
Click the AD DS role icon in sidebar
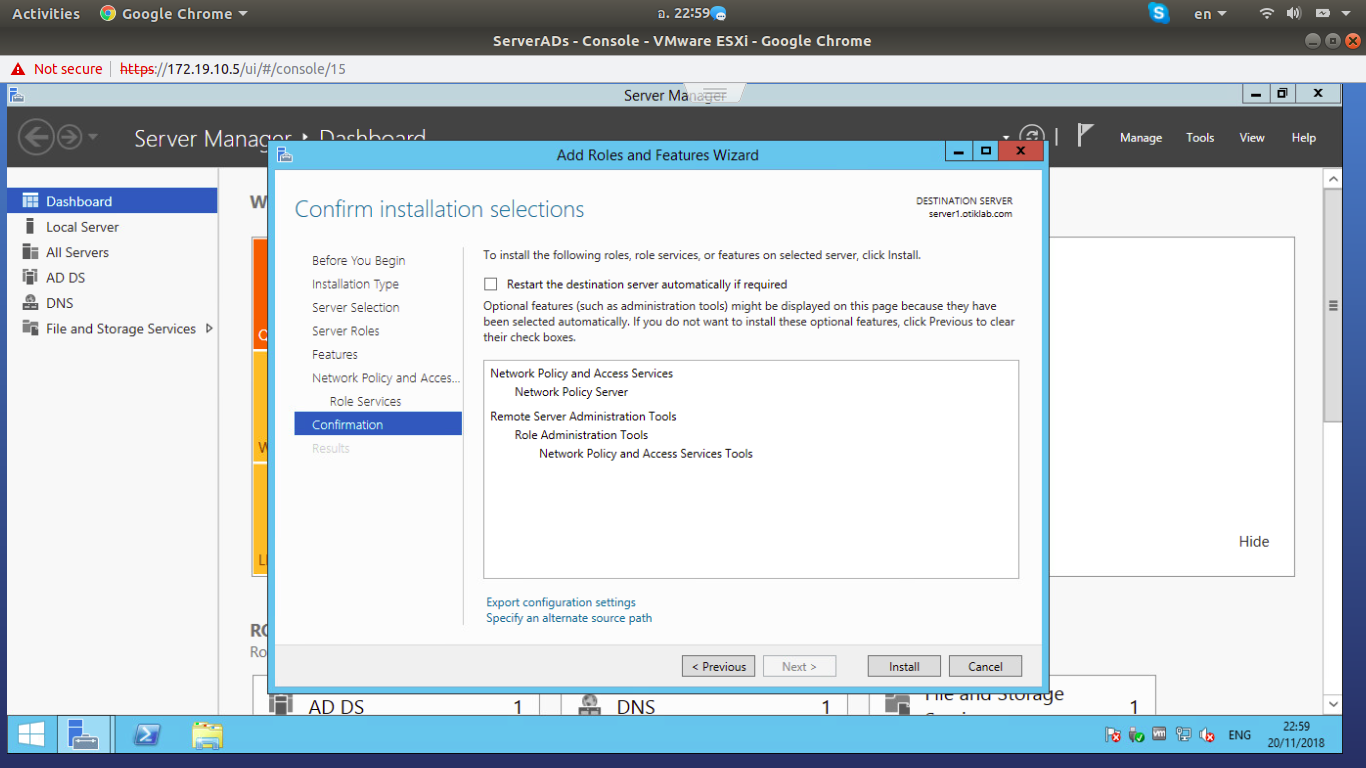pyautogui.click(x=30, y=278)
